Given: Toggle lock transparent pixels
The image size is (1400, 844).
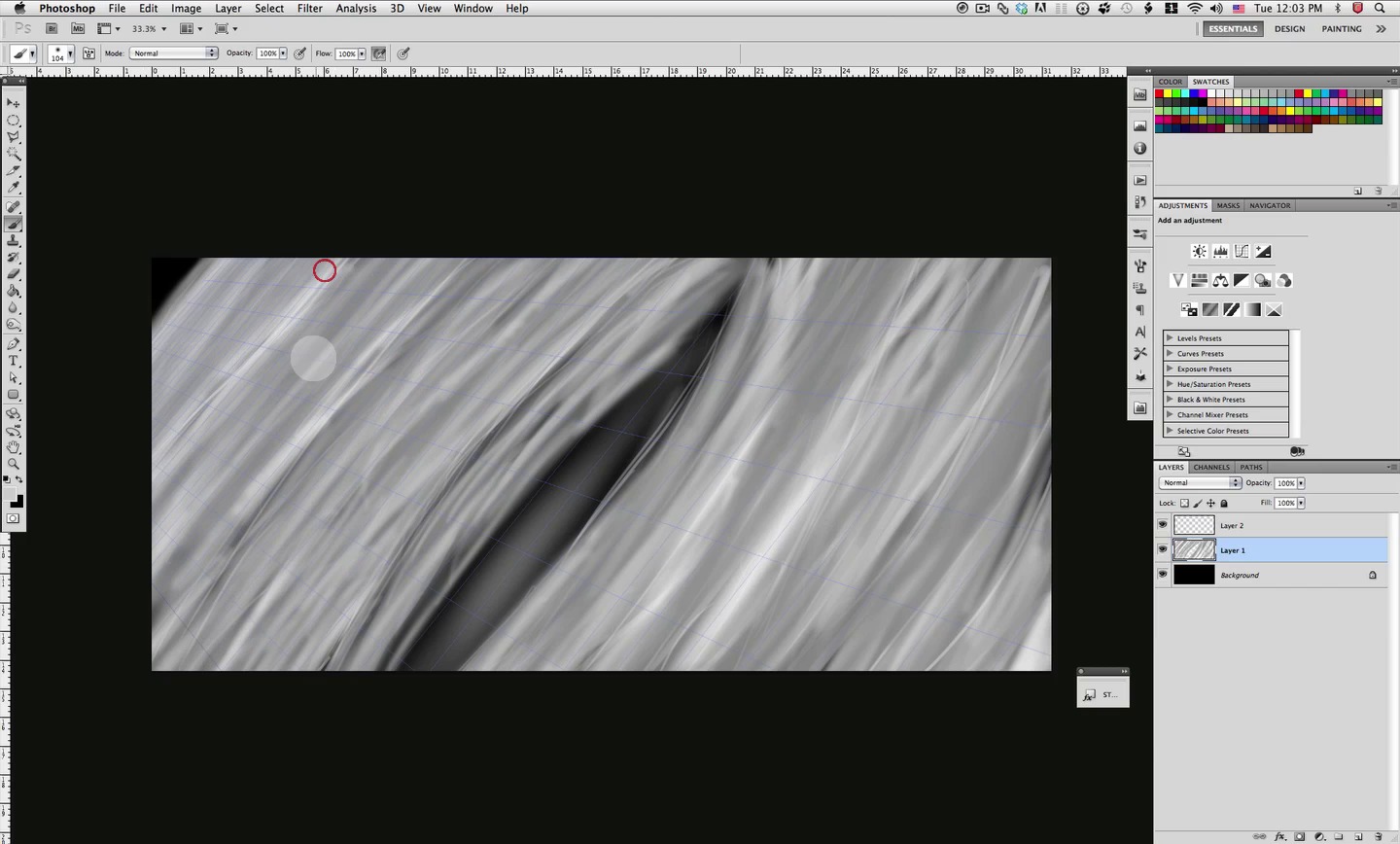Looking at the screenshot, I should [x=1184, y=503].
